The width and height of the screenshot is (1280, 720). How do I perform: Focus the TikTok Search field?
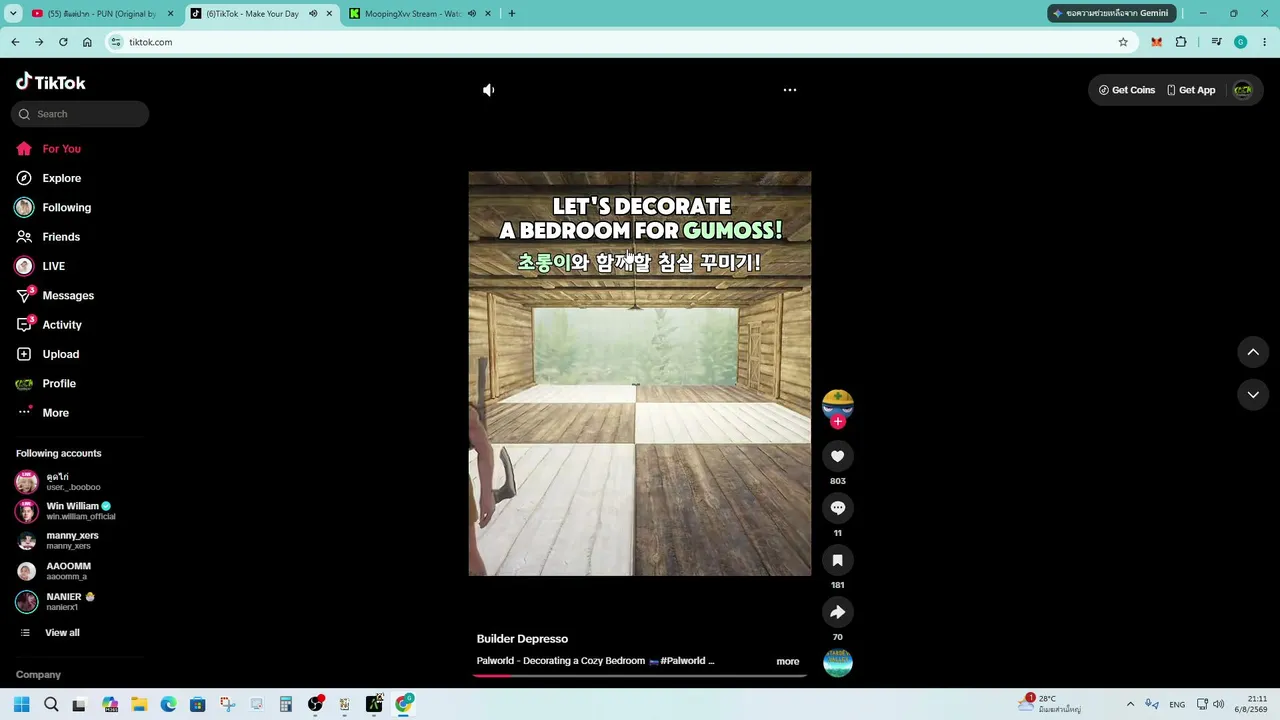coord(80,114)
